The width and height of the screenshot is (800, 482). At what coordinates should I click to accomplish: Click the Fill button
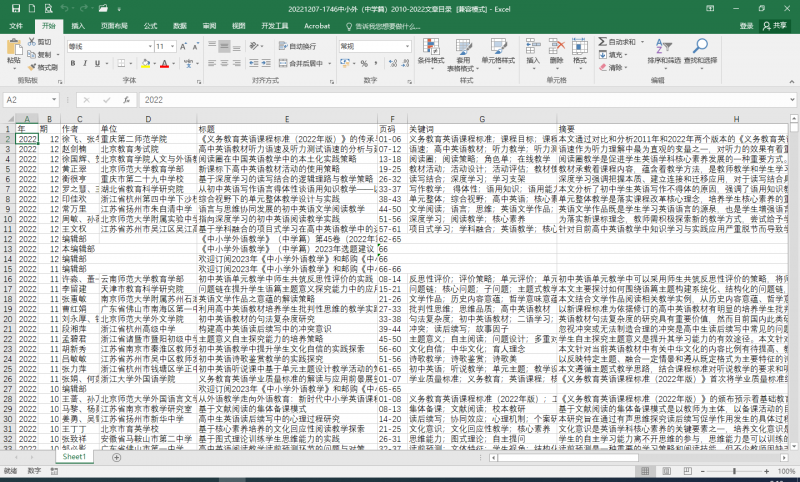pyautogui.click(x=613, y=55)
